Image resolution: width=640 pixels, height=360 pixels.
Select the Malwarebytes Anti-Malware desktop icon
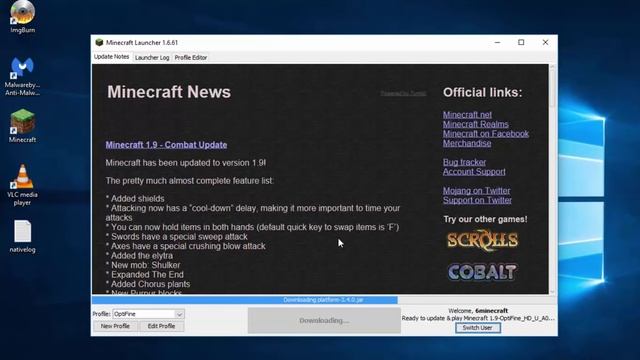[x=22, y=76]
